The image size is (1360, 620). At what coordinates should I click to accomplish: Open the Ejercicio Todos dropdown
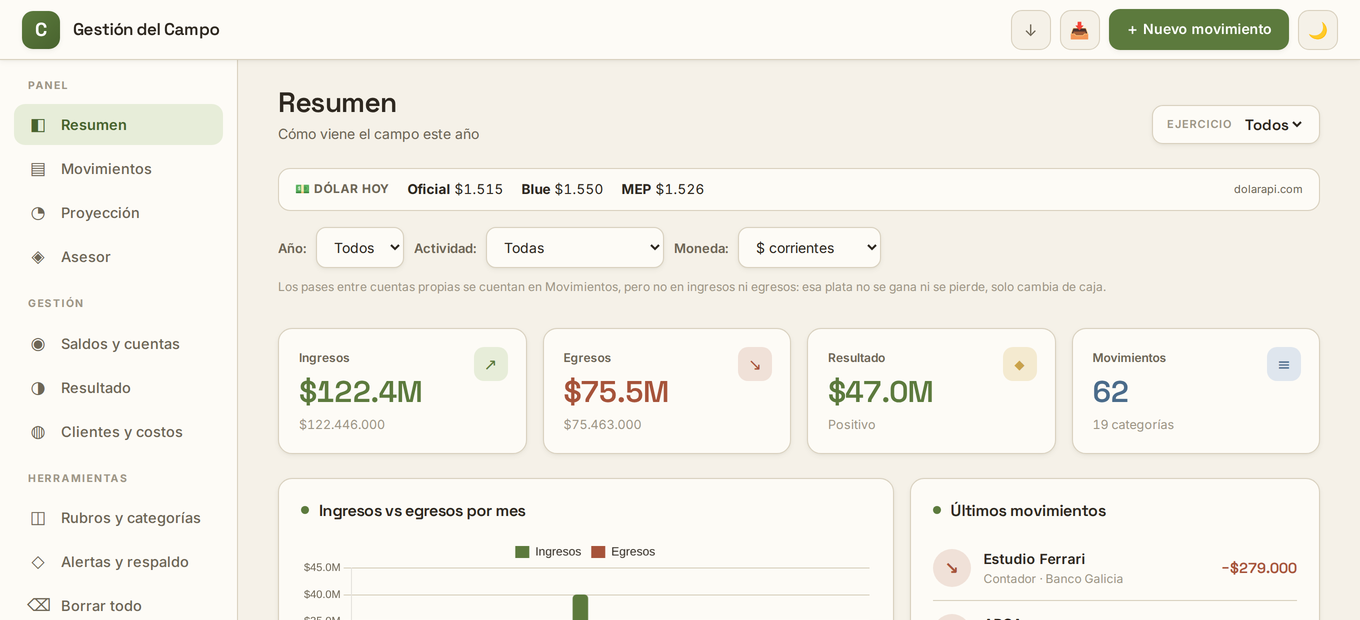(x=1273, y=125)
